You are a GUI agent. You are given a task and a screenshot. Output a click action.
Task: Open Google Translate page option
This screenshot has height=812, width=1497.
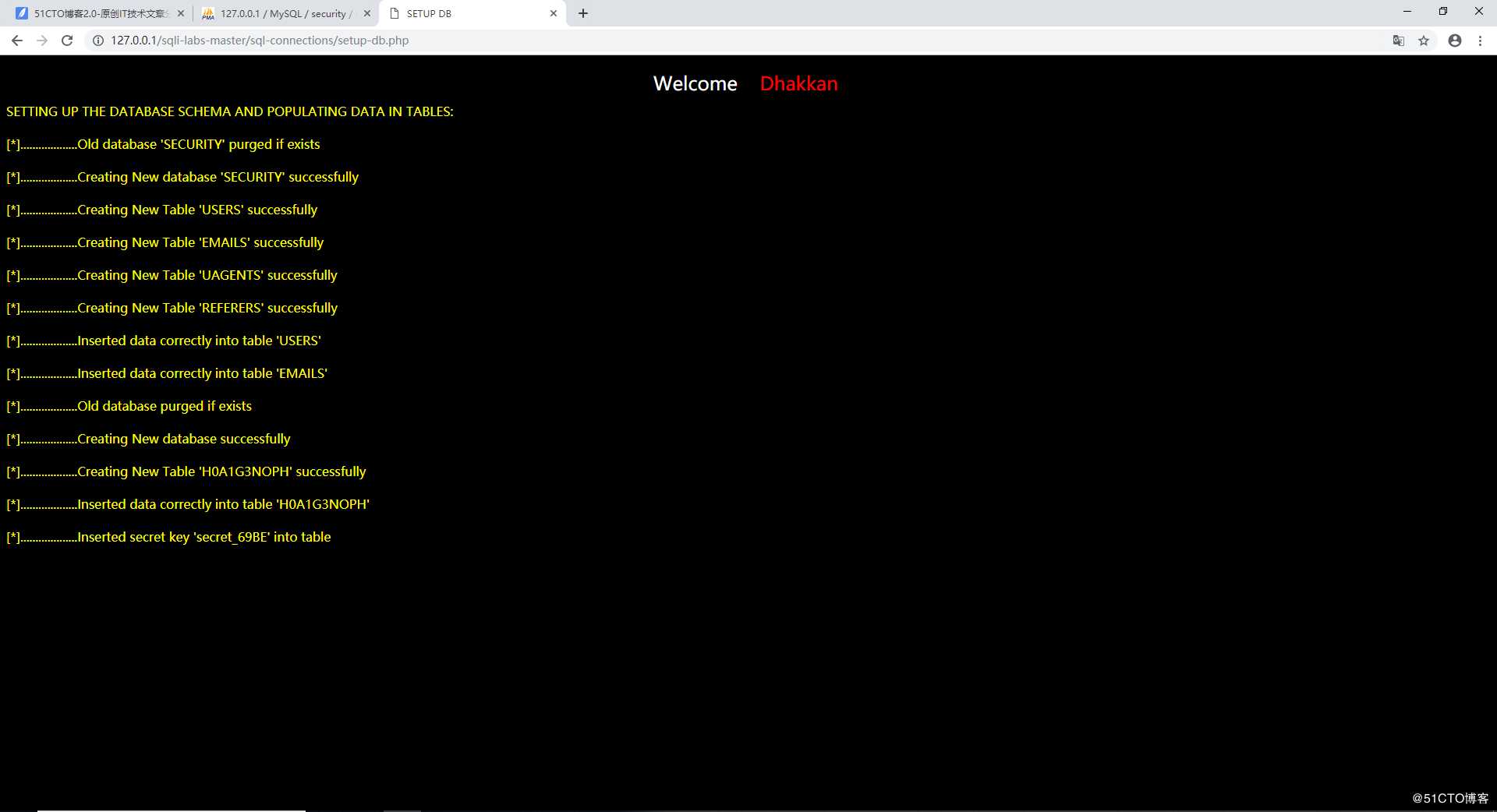(x=1399, y=41)
